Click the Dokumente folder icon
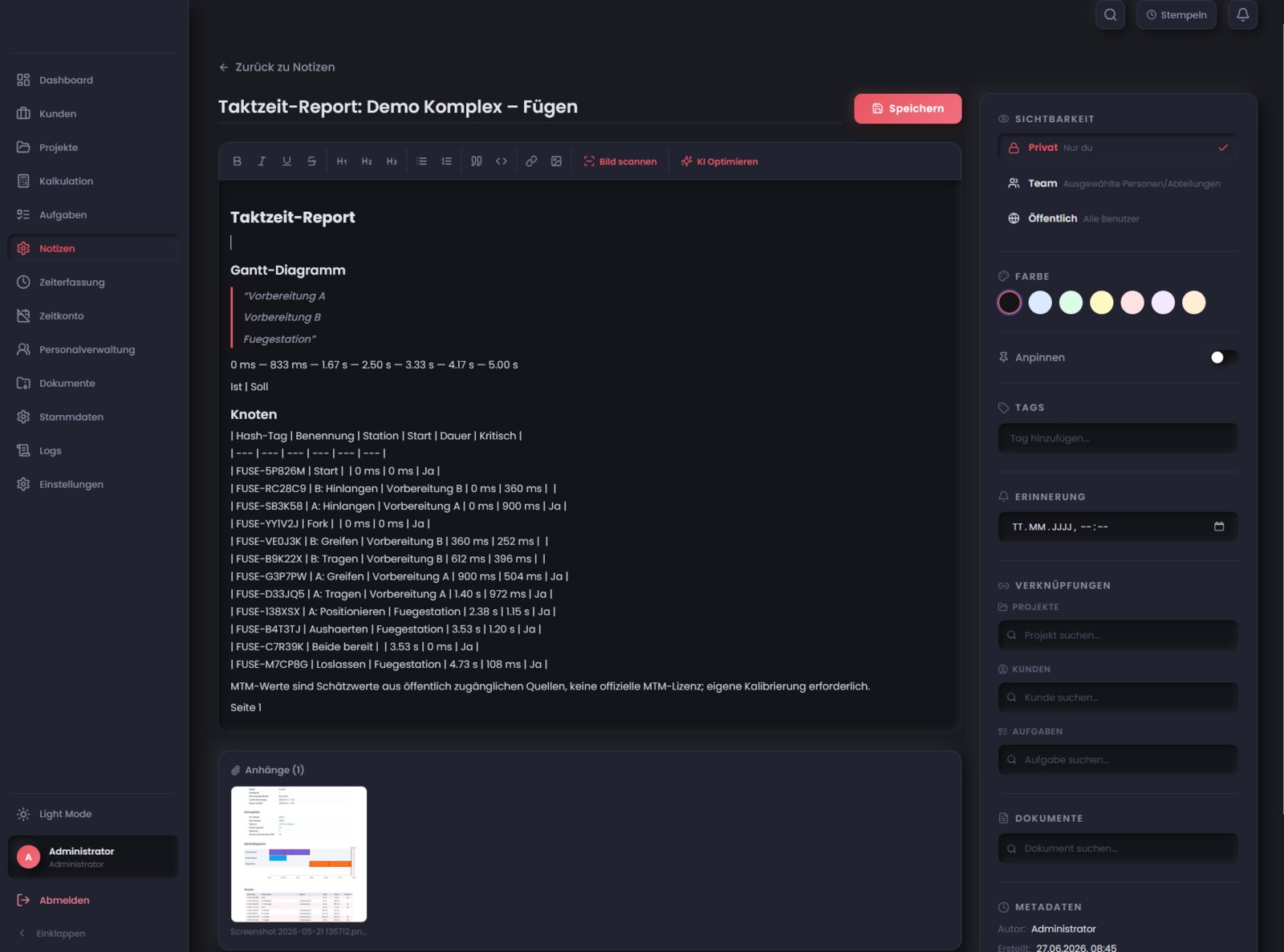Screen dimensions: 1284x952 23,384
